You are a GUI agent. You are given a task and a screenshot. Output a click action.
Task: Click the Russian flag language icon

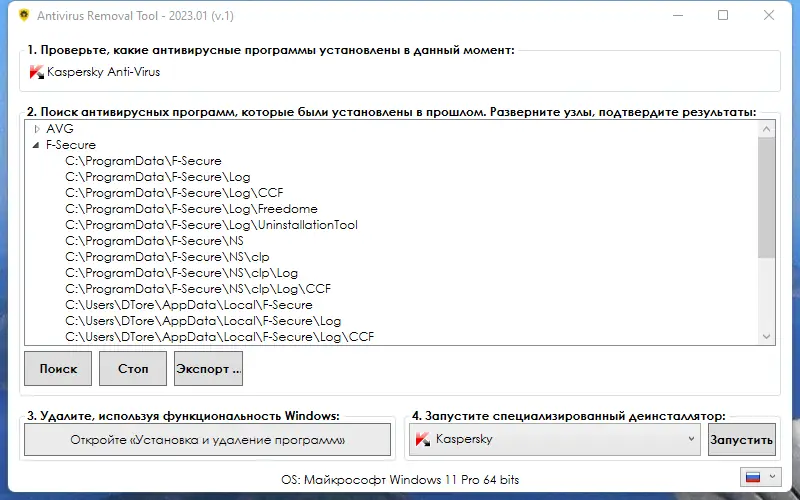coord(752,477)
